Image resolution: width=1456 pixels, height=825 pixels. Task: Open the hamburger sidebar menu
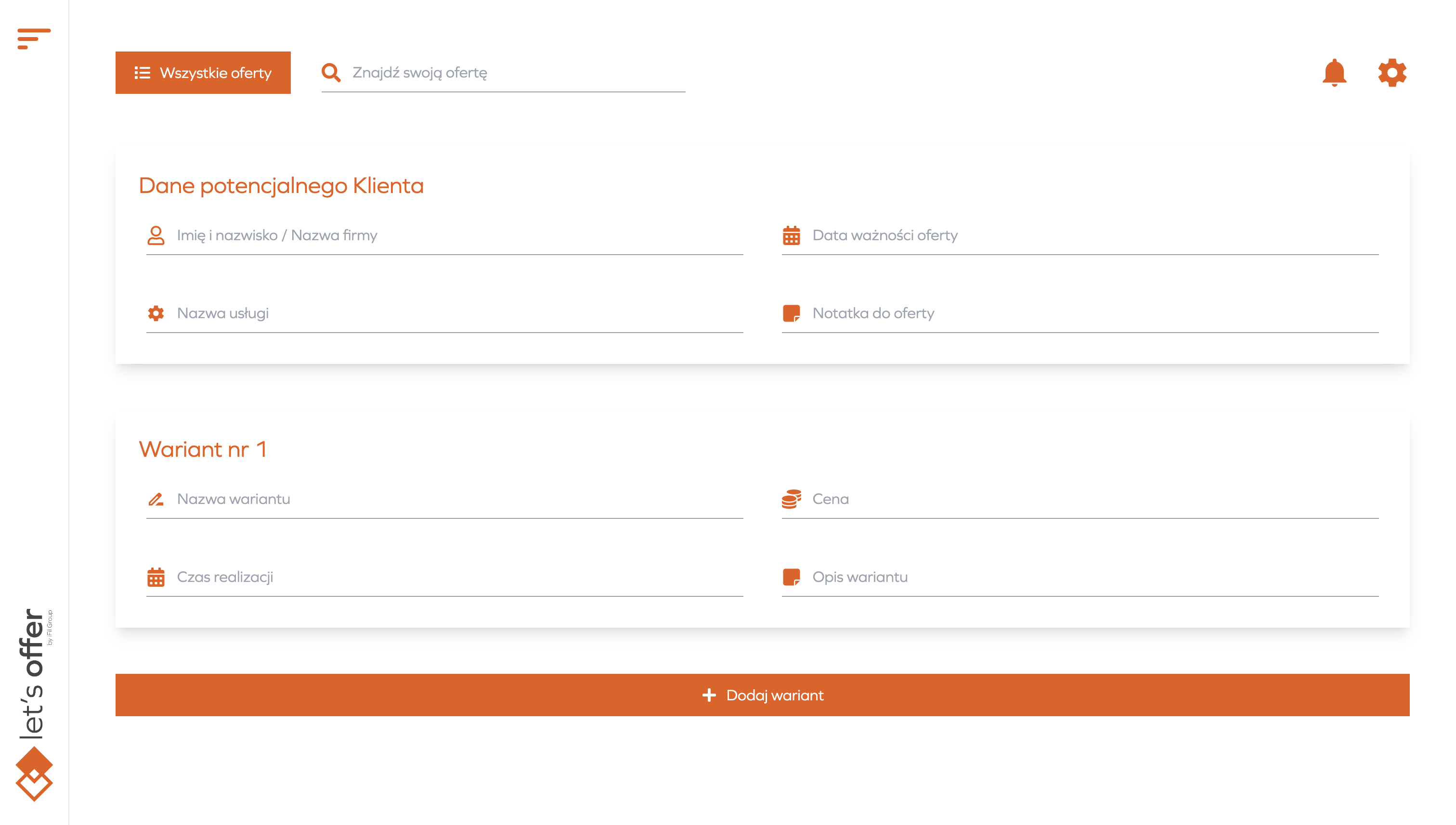(x=33, y=39)
